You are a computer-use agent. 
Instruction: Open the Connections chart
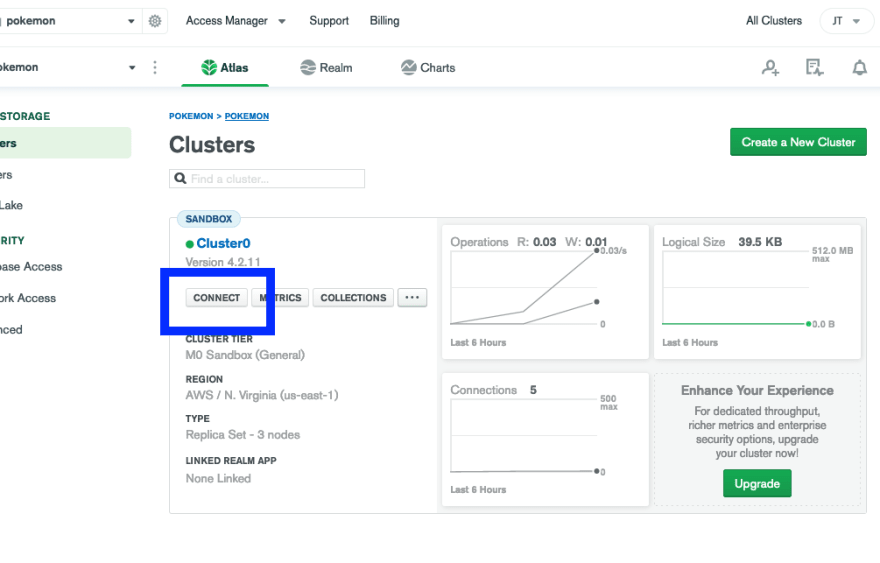coord(545,440)
